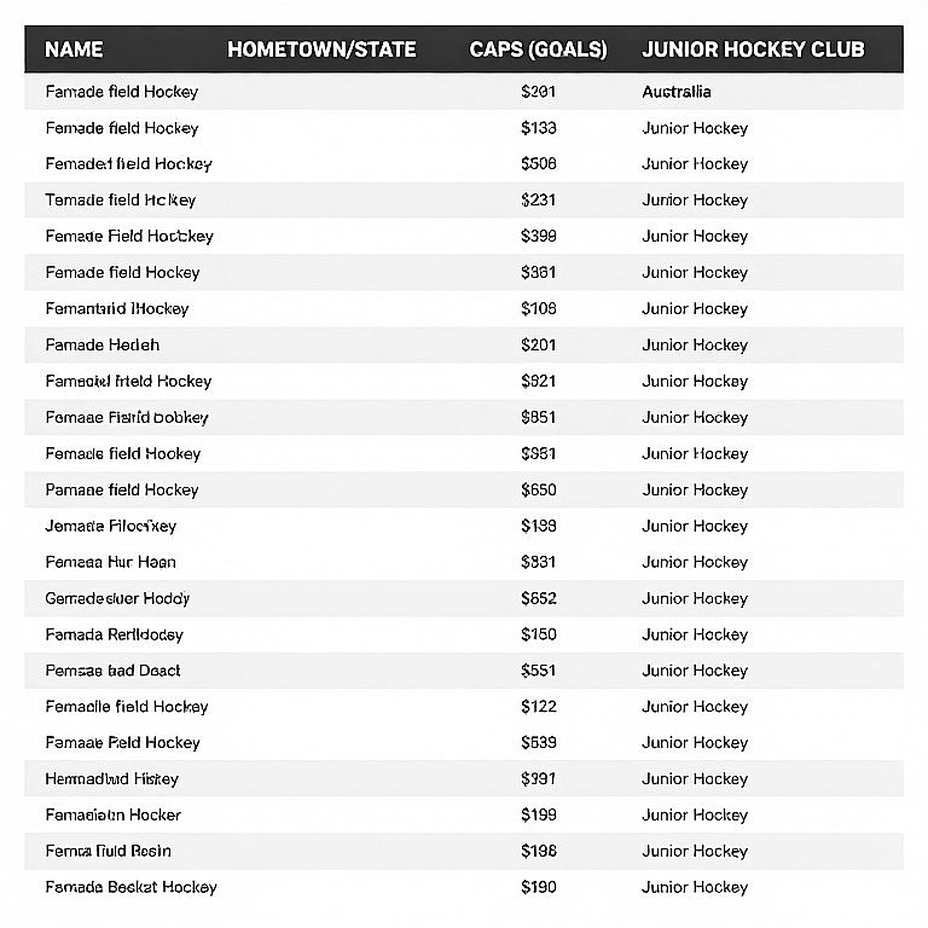Click the Famade Hedeh name cell
Image resolution: width=928 pixels, height=928 pixels.
pyautogui.click(x=102, y=345)
